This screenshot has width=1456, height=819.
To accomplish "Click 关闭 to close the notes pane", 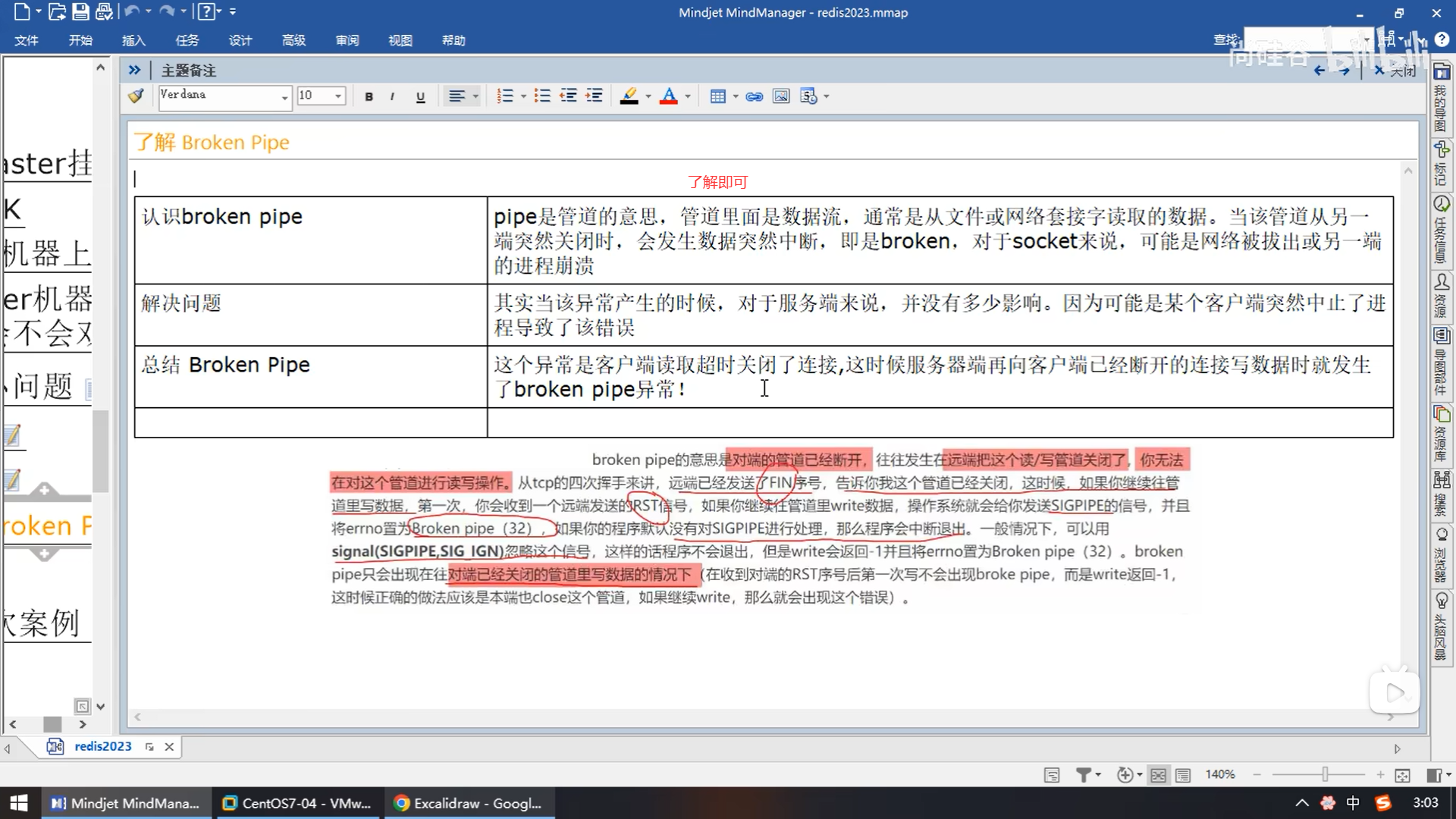I will [1395, 71].
